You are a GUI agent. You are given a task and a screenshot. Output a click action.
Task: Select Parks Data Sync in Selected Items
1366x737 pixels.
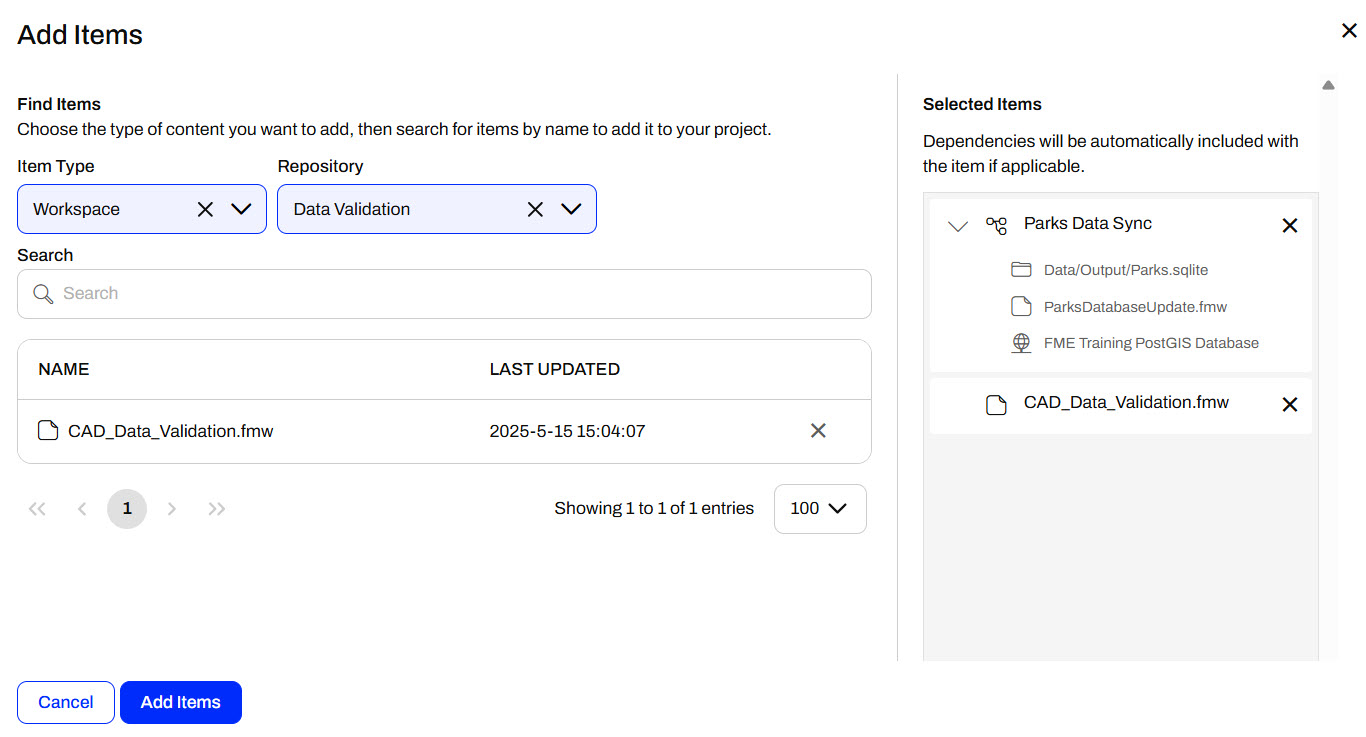[1088, 224]
